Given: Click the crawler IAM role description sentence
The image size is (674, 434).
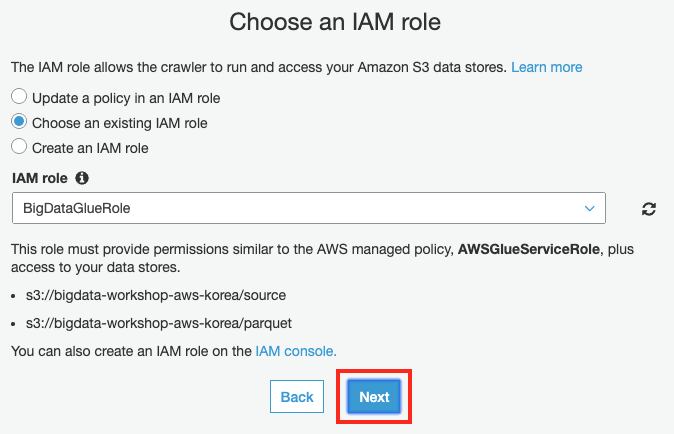Looking at the screenshot, I should [258, 67].
